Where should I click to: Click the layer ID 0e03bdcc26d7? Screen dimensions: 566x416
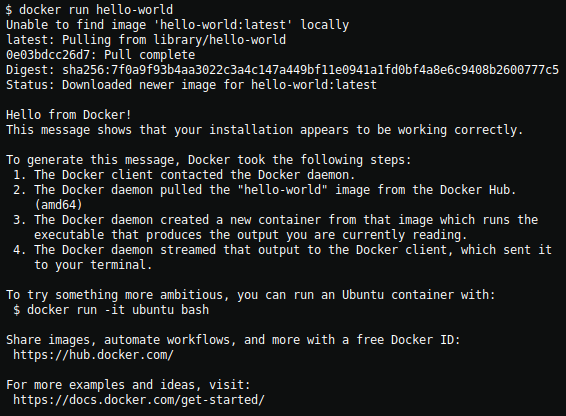click(x=48, y=55)
